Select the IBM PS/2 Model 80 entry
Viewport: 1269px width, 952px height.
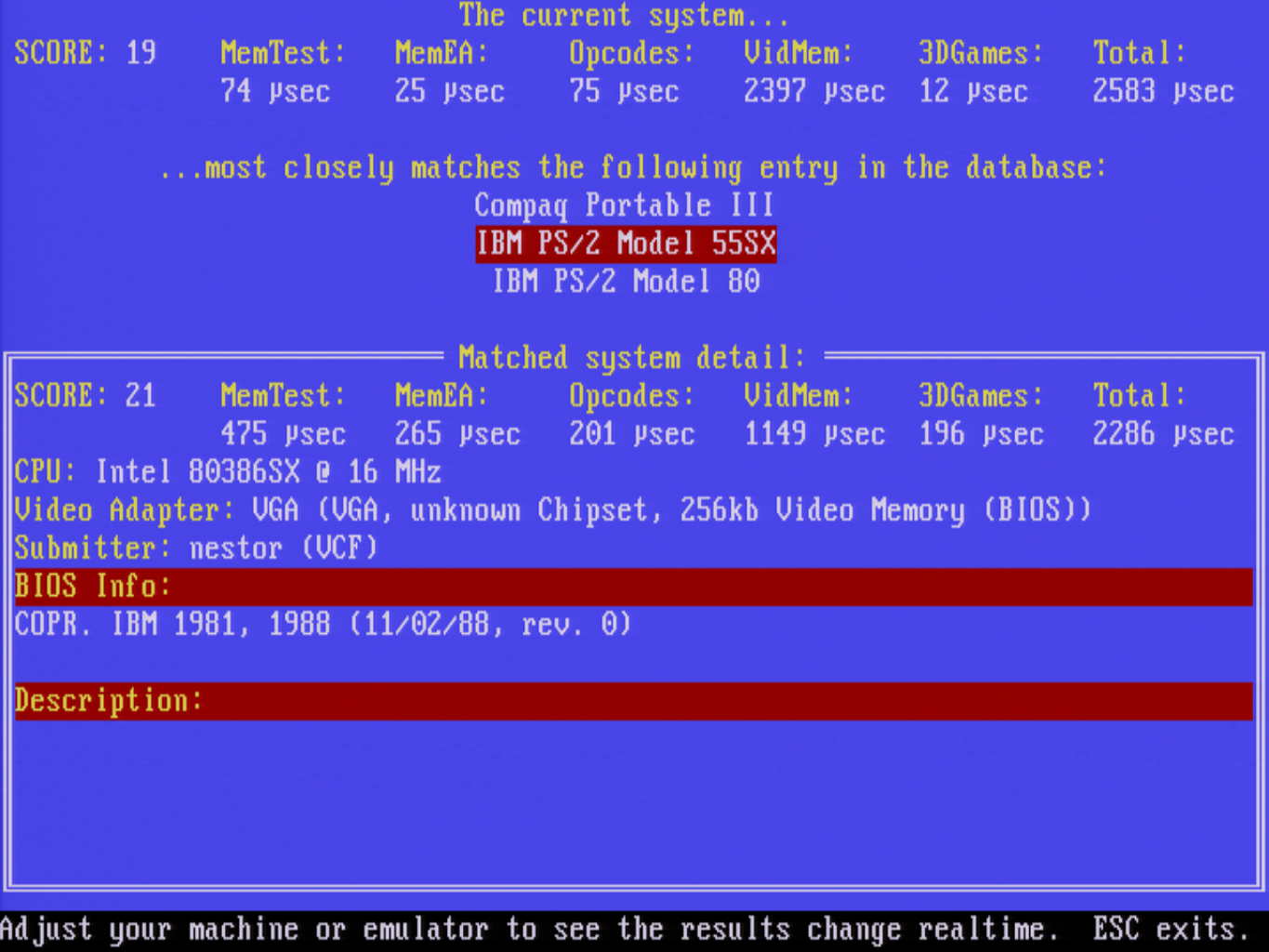coord(627,282)
